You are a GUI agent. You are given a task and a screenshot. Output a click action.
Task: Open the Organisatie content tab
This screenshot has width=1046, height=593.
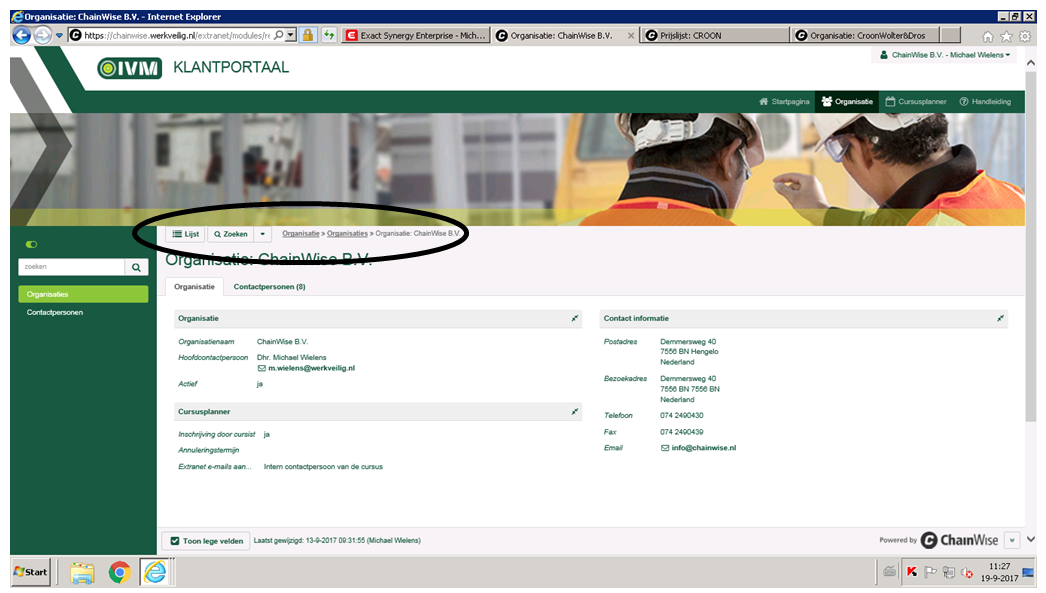194,287
